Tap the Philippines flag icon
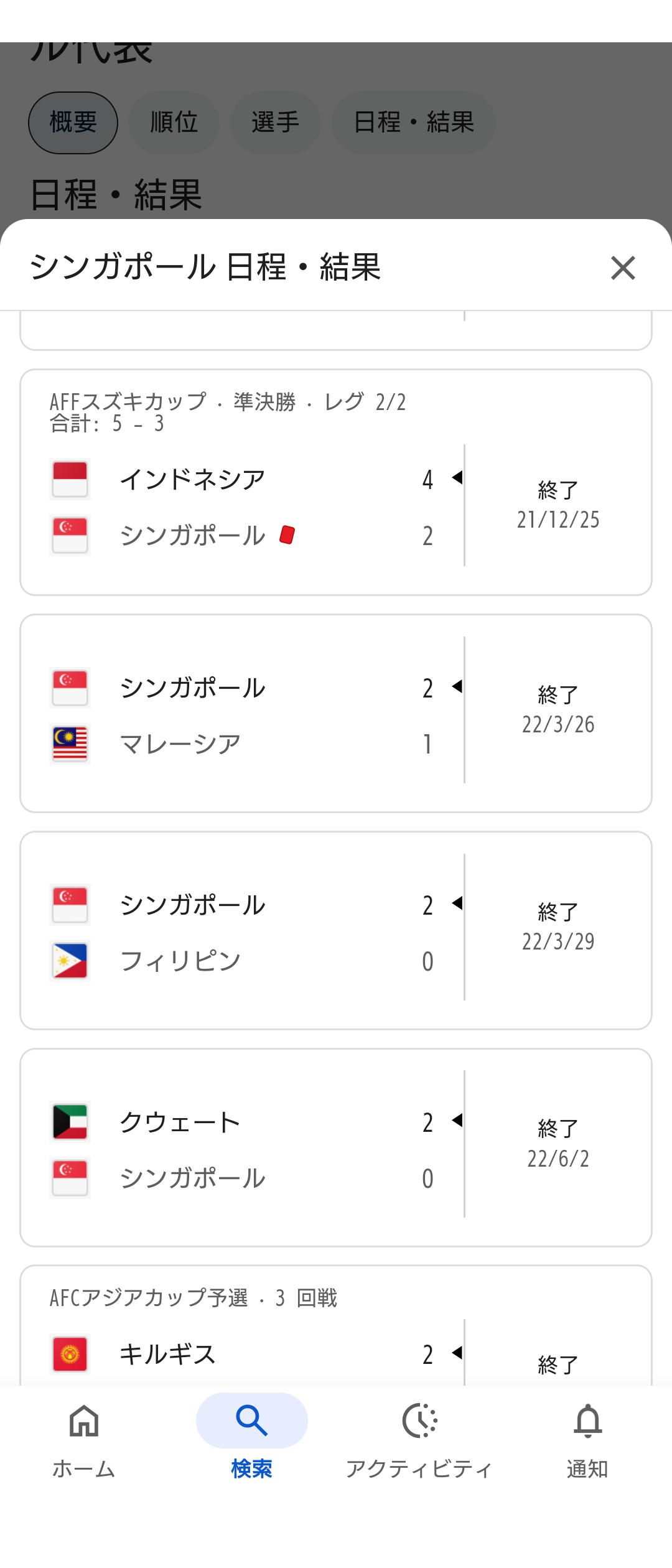 [x=70, y=961]
